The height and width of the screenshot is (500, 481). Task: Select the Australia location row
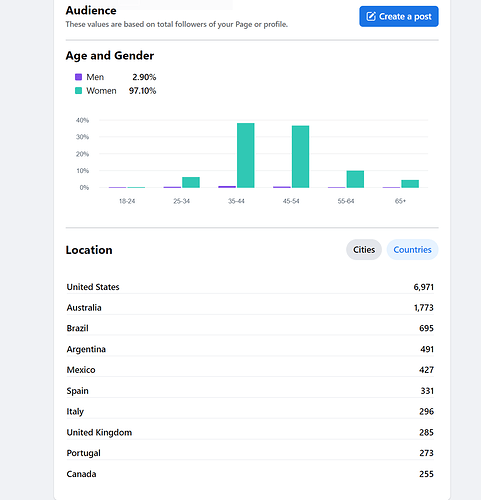[250, 308]
